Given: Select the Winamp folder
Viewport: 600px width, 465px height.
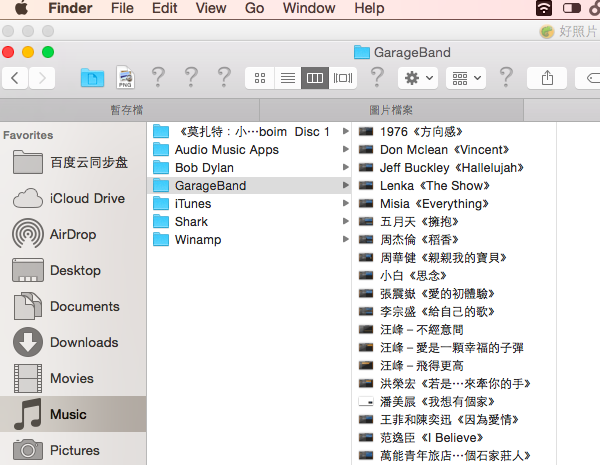Looking at the screenshot, I should pos(249,240).
